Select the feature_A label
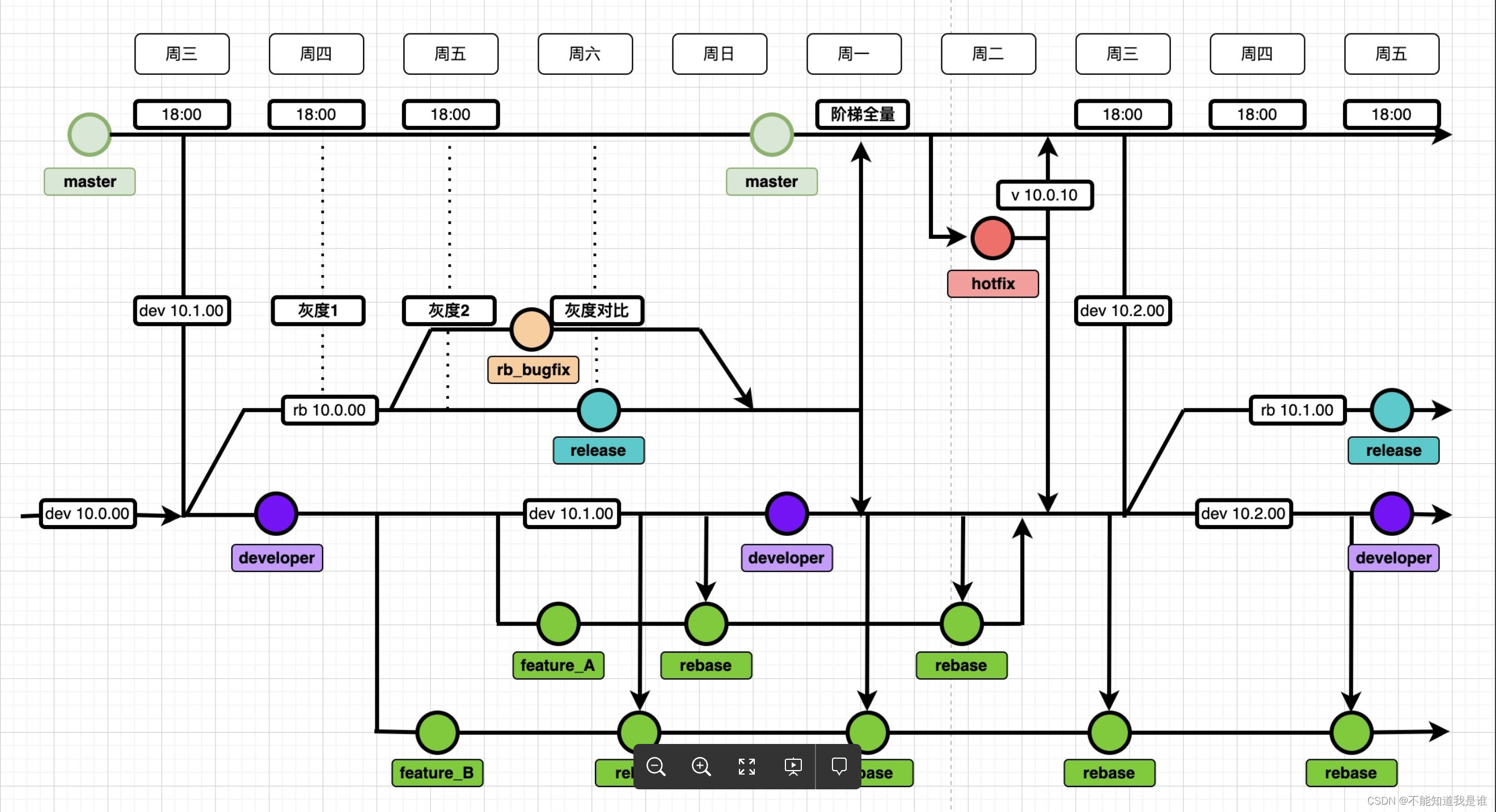The width and height of the screenshot is (1496, 812). [x=558, y=665]
